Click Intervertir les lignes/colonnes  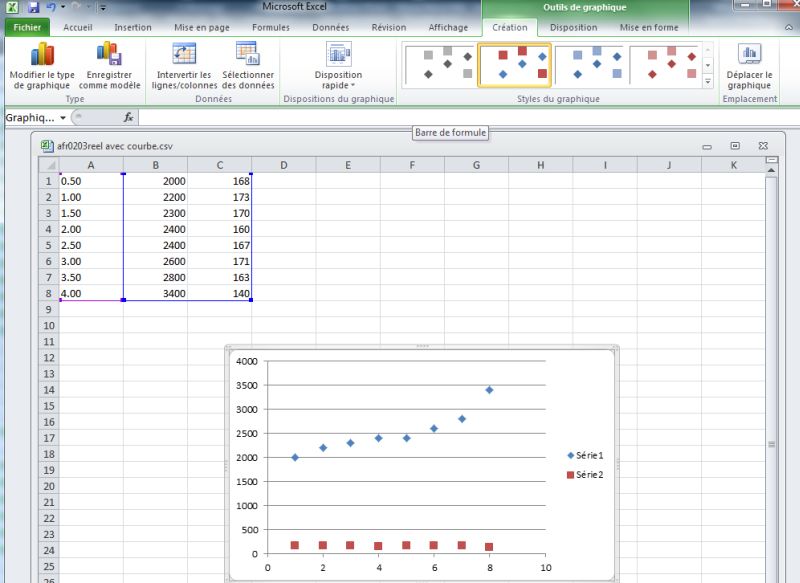coord(184,66)
